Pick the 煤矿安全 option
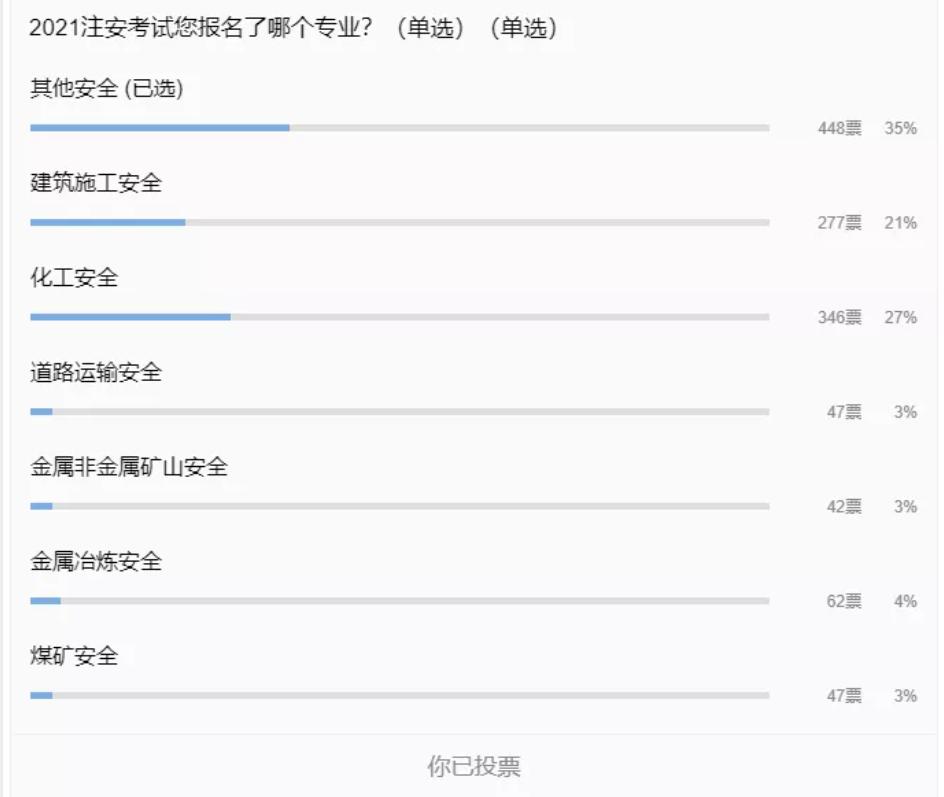Viewport: 944px width, 797px height. (x=74, y=656)
